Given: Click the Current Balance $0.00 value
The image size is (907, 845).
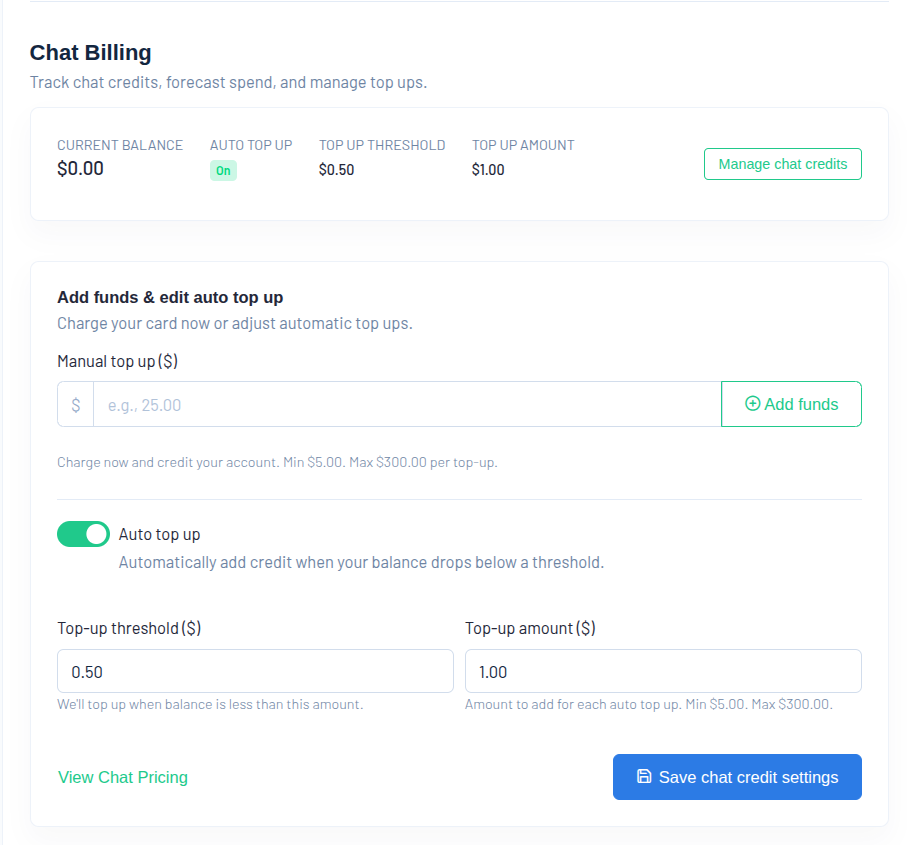Looking at the screenshot, I should [80, 168].
